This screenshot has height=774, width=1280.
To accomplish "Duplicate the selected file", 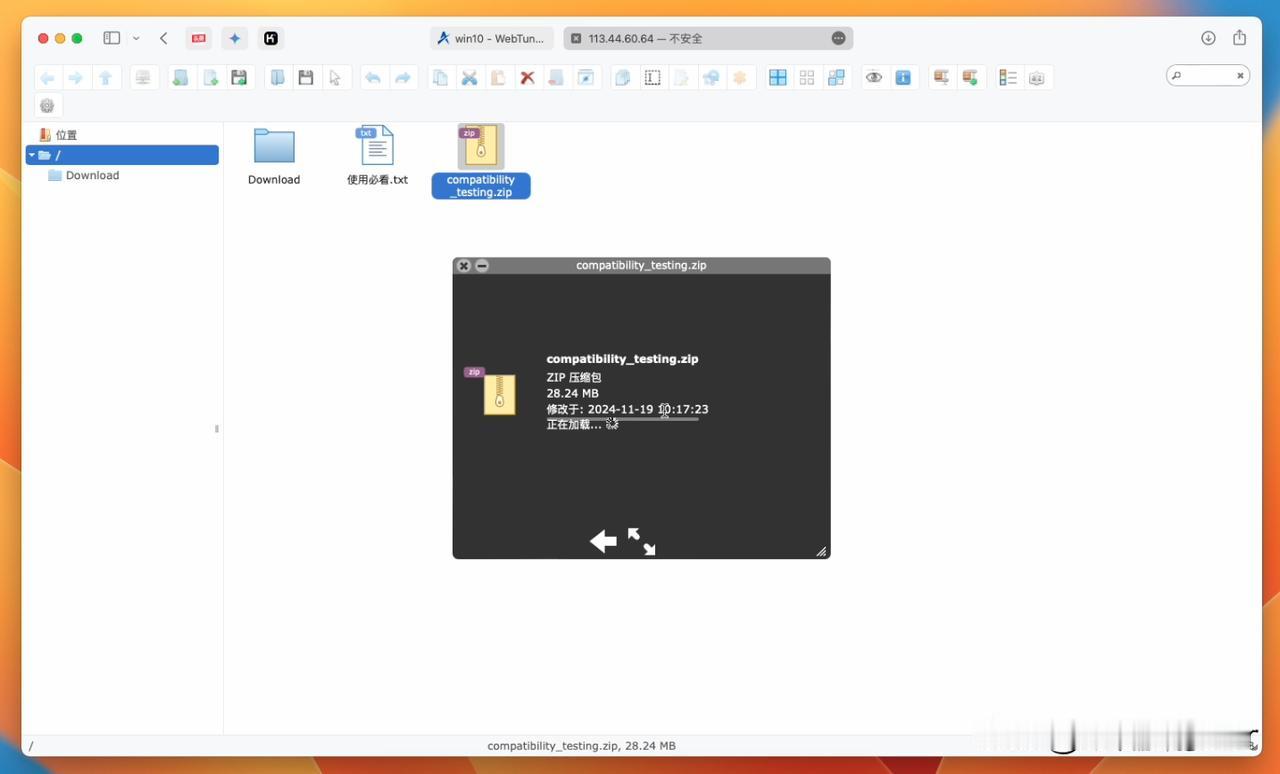I will click(x=623, y=78).
